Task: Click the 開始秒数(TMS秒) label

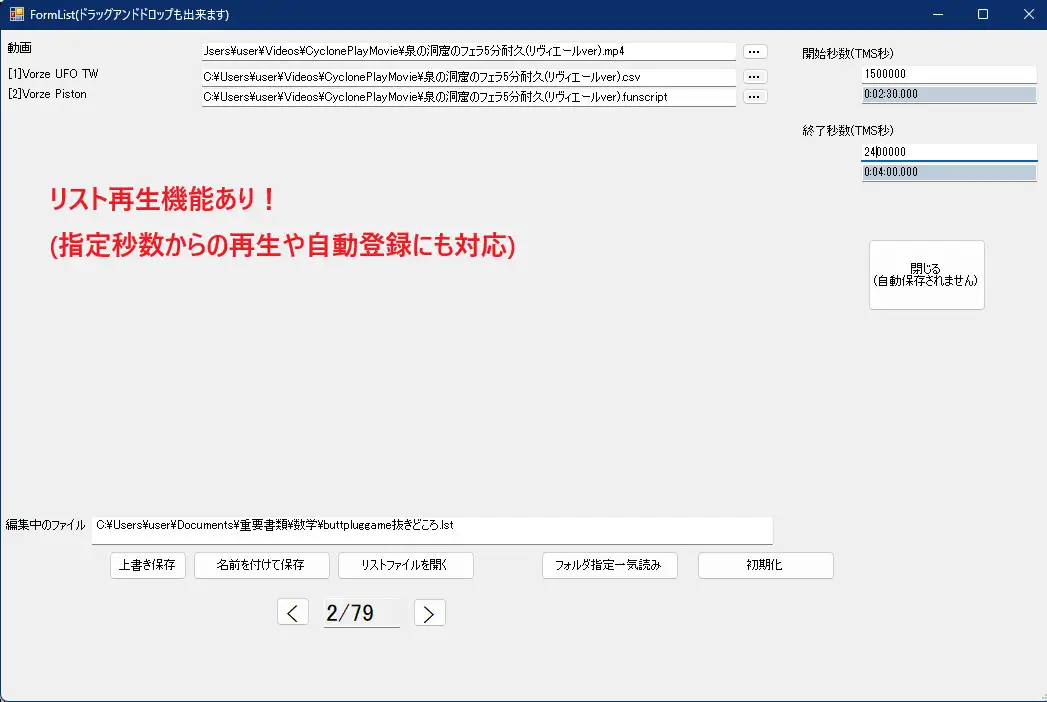Action: click(847, 53)
